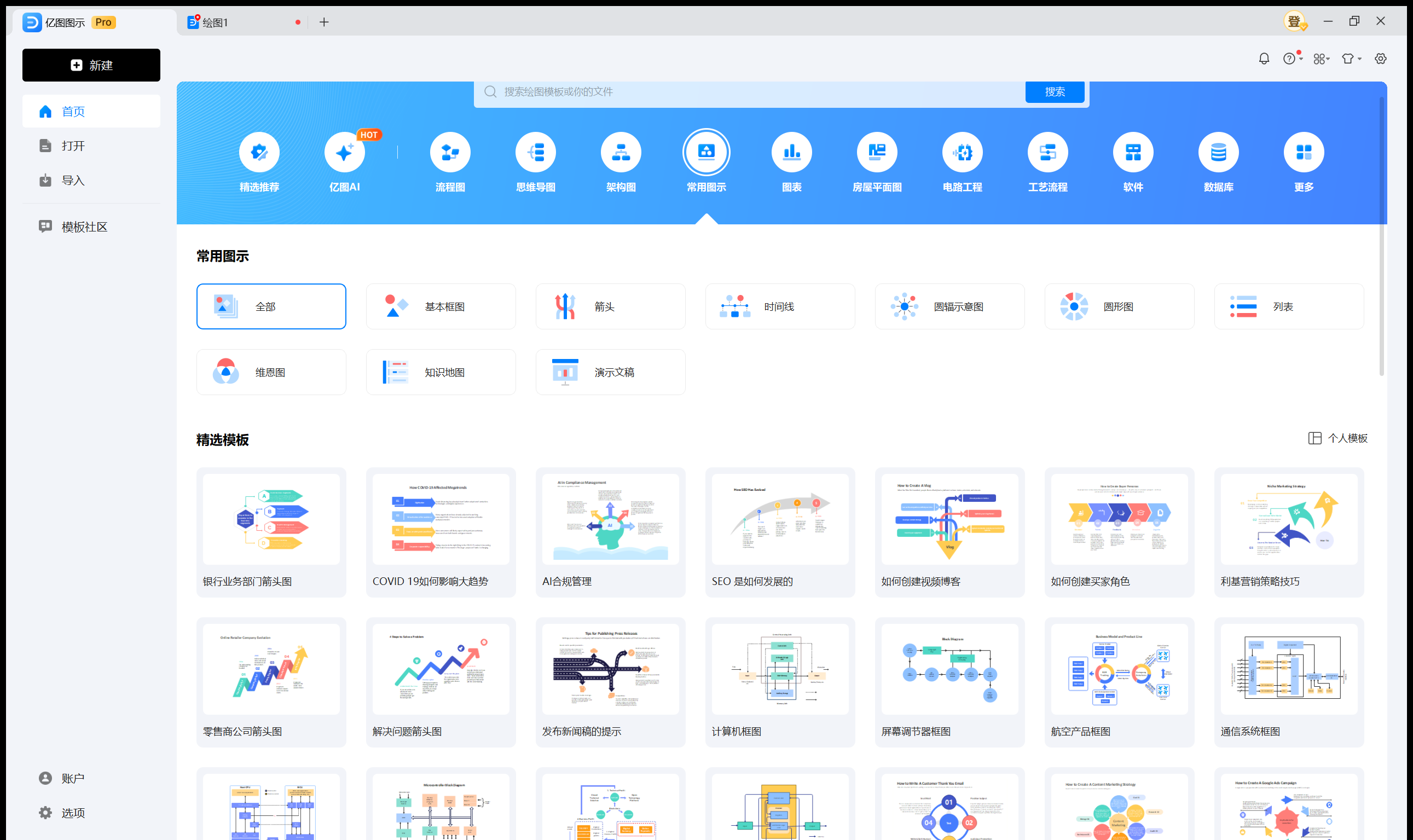Screen dimensions: 1413x840
Task: Open the 房屋平面图 category icon
Action: pyautogui.click(x=877, y=152)
